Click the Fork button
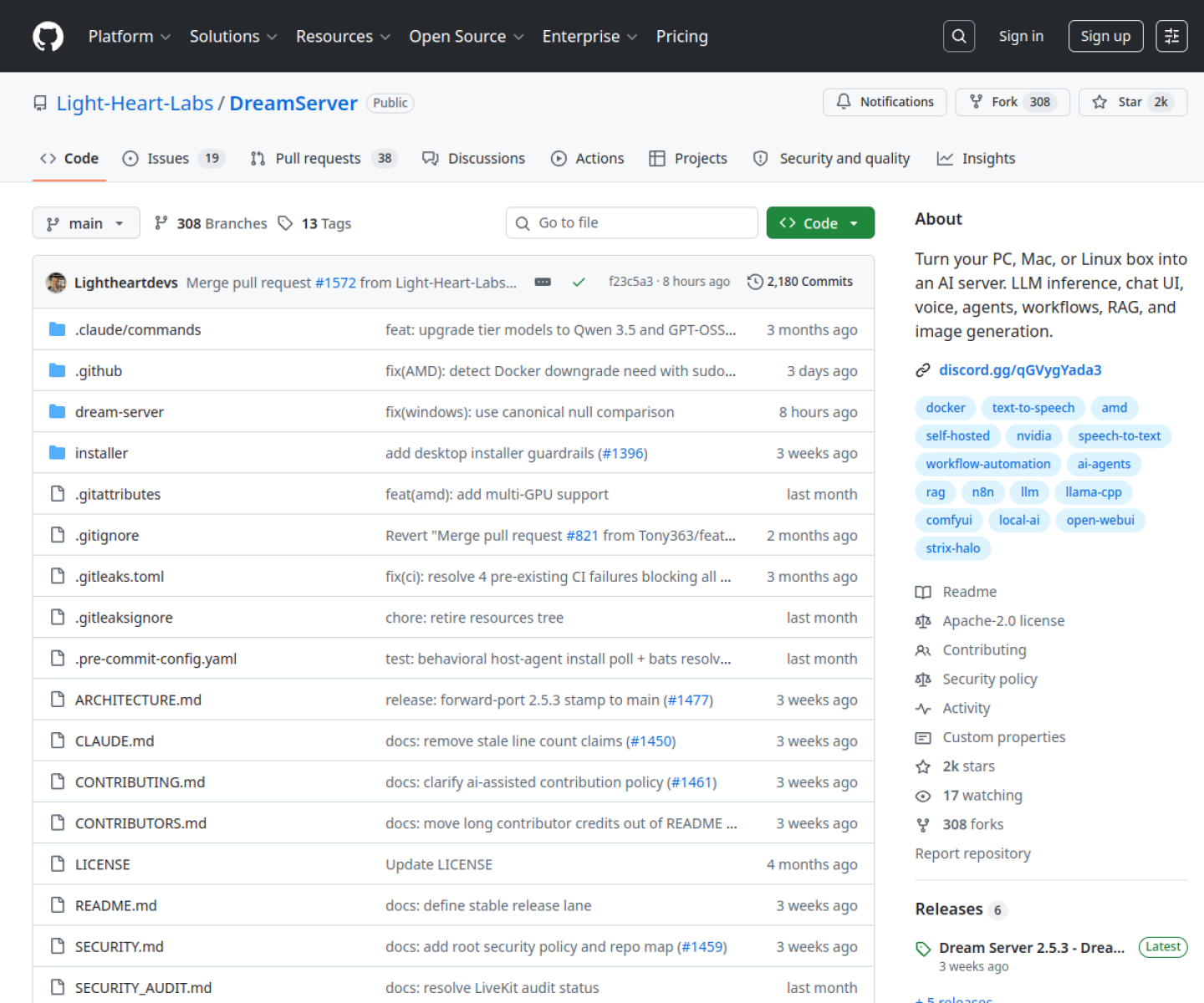The height and width of the screenshot is (1003, 1204). 1013,102
